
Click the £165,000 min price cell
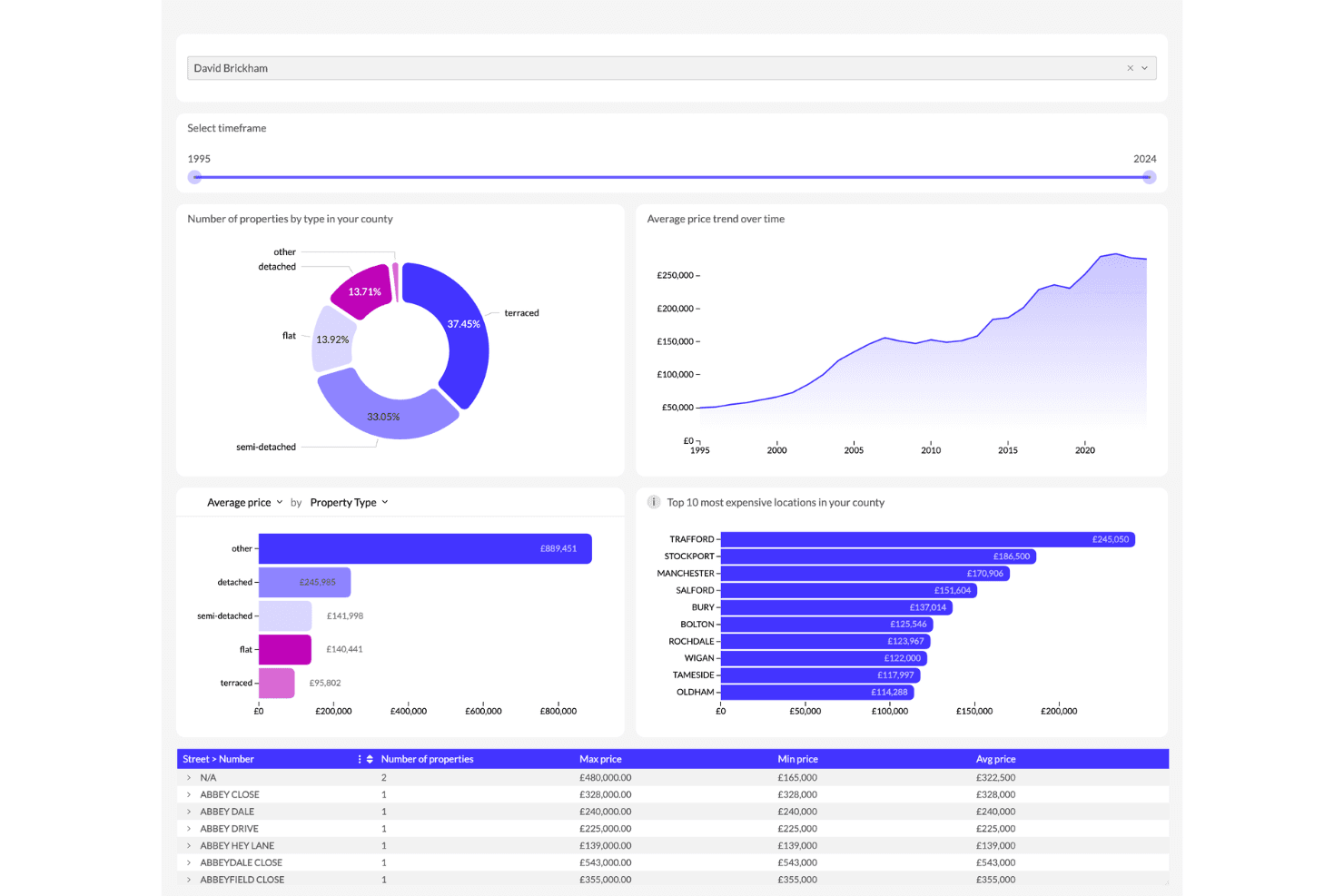pyautogui.click(x=797, y=778)
